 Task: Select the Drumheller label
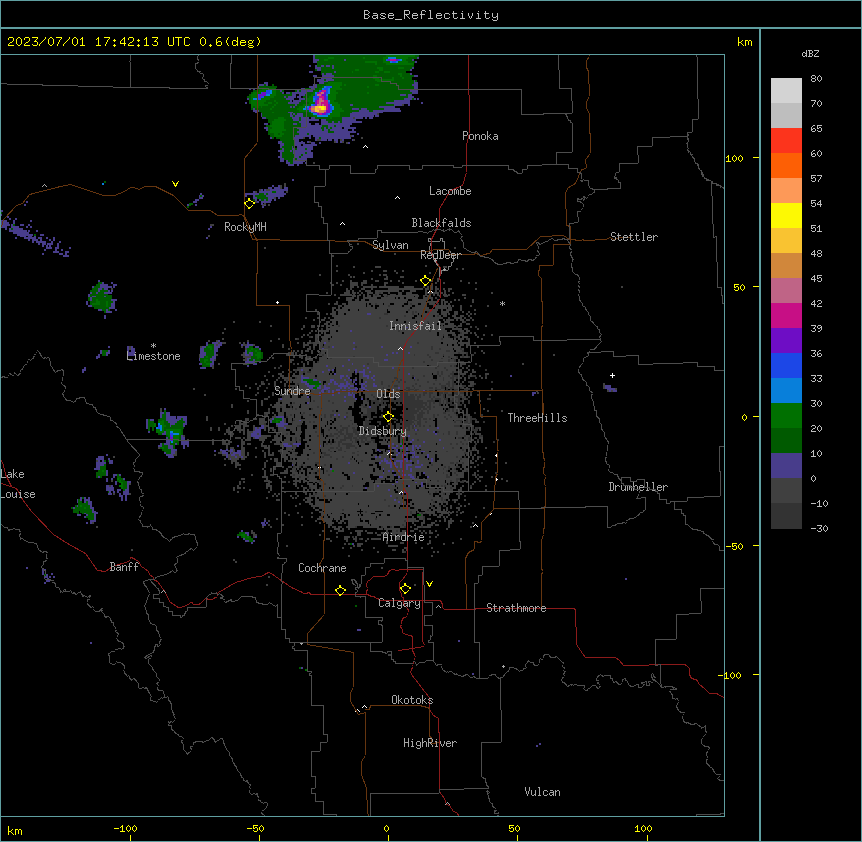tap(638, 487)
